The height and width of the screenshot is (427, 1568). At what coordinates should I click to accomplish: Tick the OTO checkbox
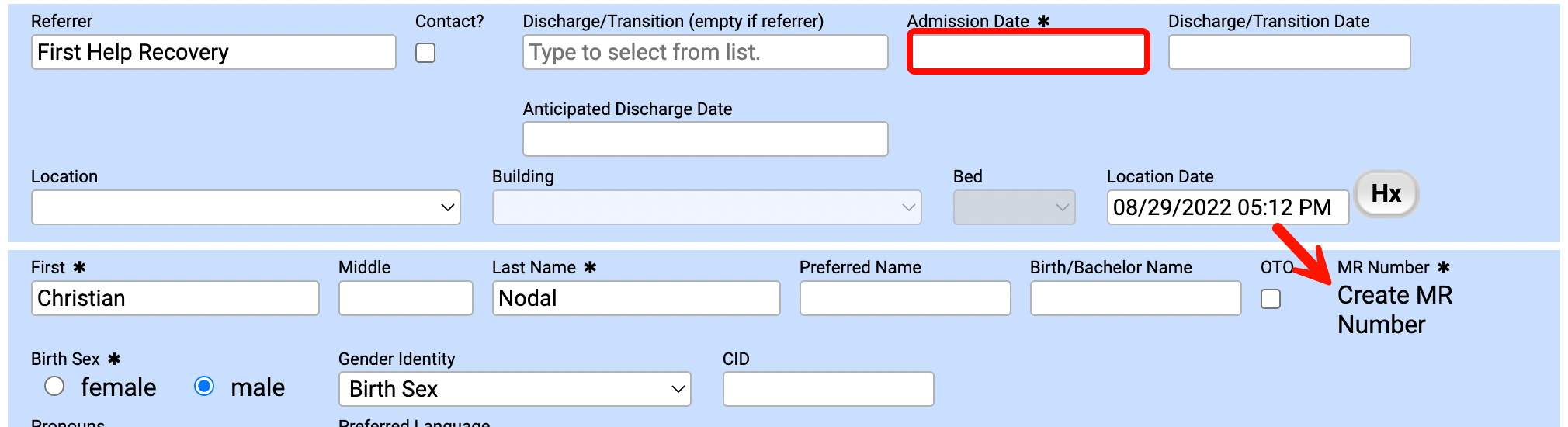point(1271,299)
